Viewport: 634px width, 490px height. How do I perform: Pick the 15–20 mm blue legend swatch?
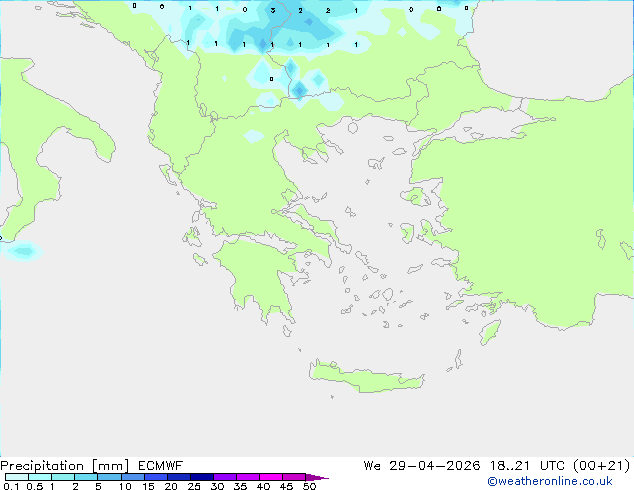(156, 477)
